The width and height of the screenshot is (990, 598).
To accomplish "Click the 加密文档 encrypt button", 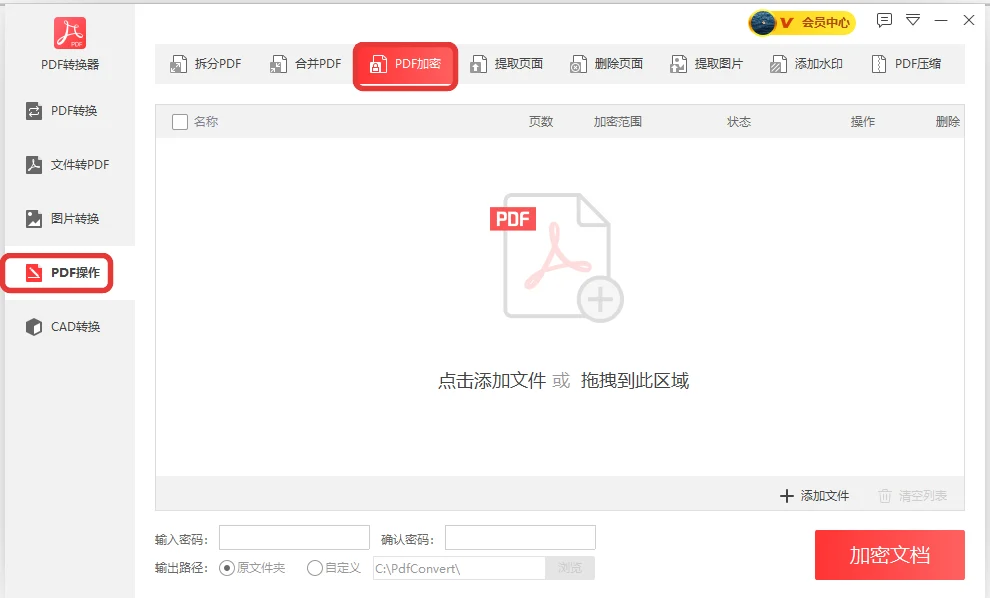I will tap(890, 555).
